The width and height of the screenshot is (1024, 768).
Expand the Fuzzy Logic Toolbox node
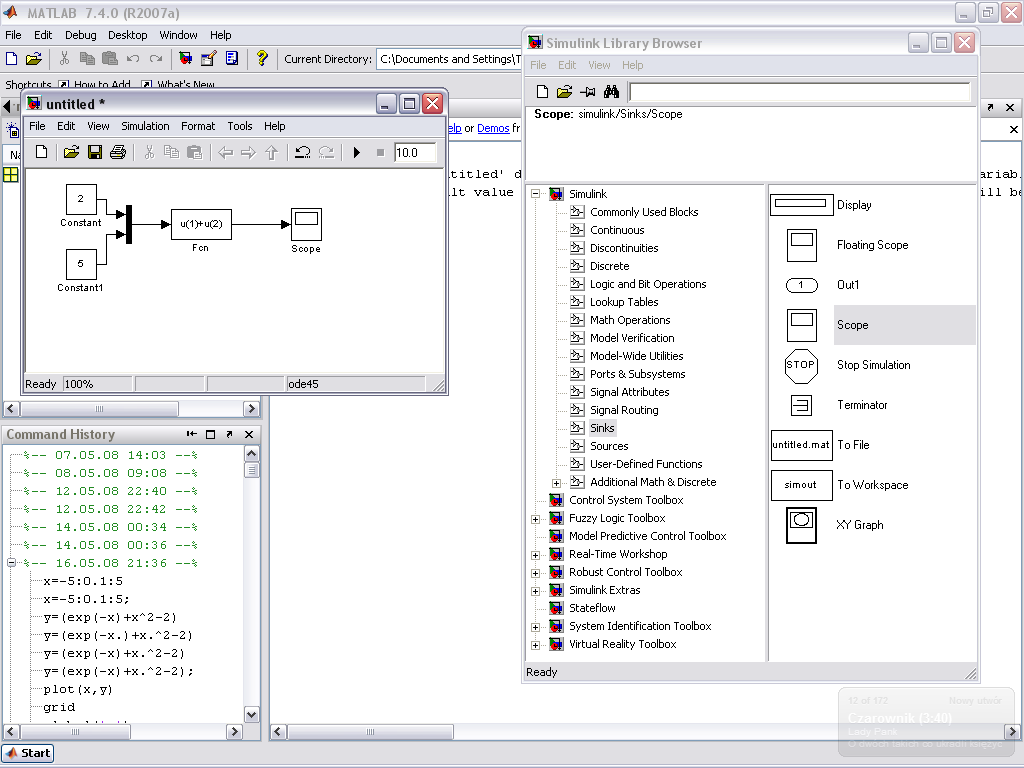pos(536,519)
